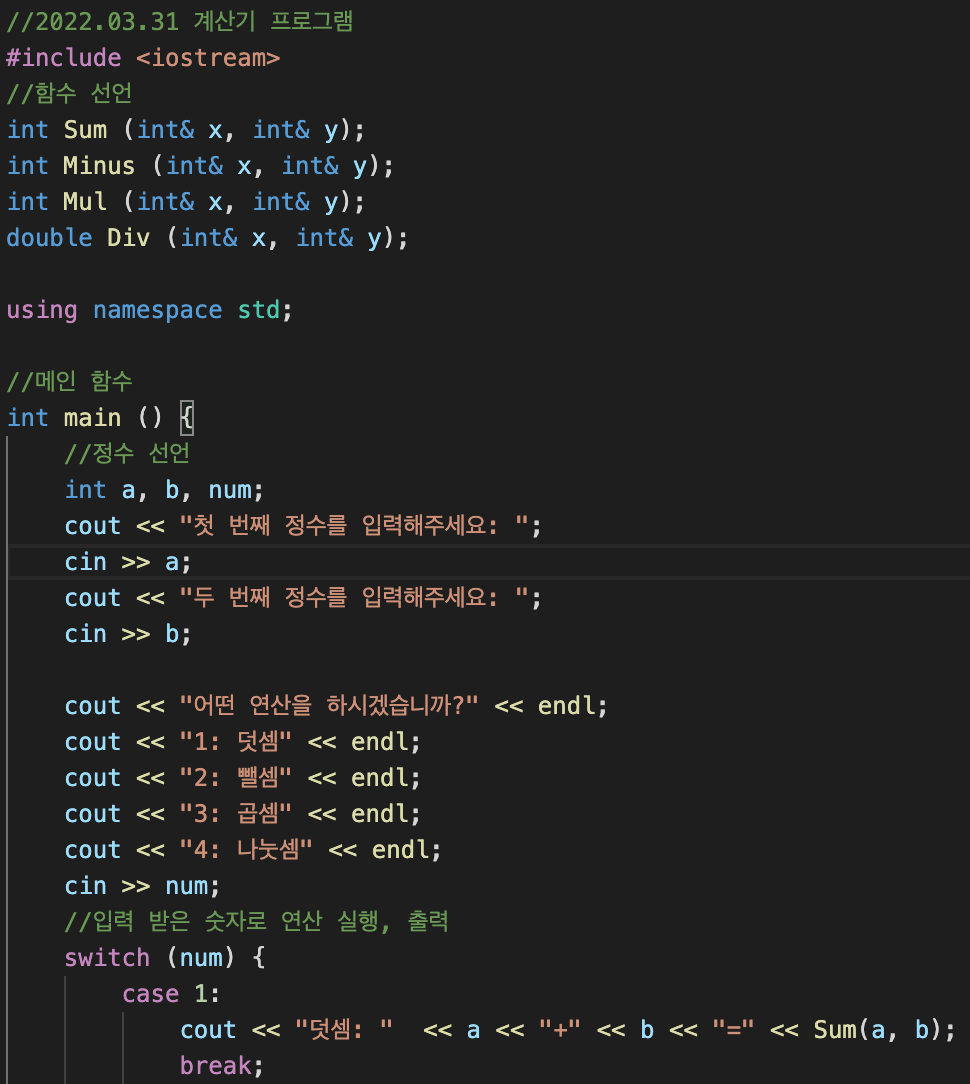Viewport: 970px width, 1084px height.
Task: Click the 'cin >> a;' line
Action: [128, 561]
